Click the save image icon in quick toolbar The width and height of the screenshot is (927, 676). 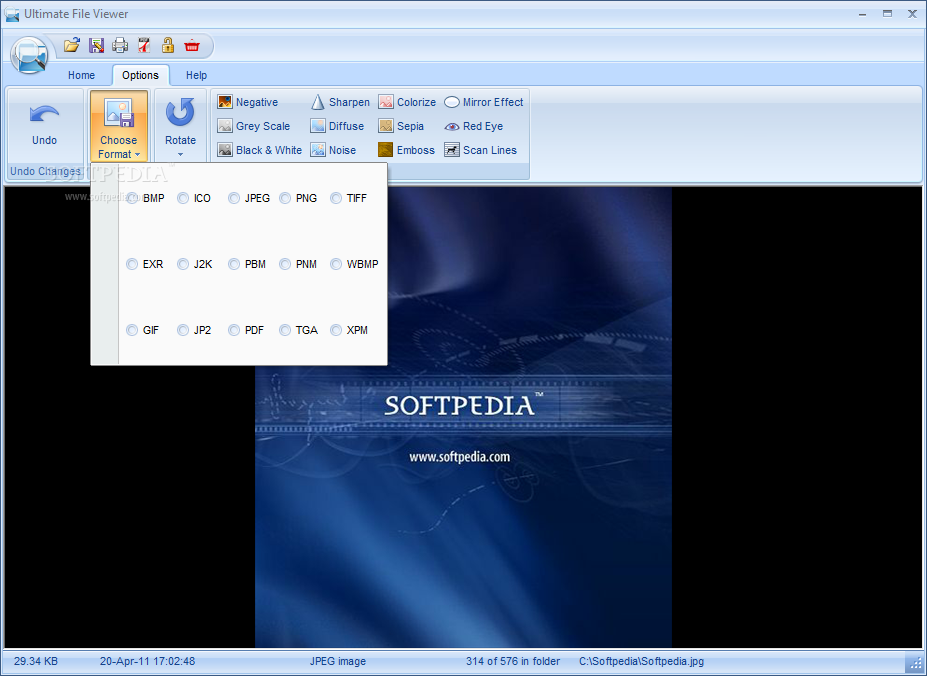point(96,45)
